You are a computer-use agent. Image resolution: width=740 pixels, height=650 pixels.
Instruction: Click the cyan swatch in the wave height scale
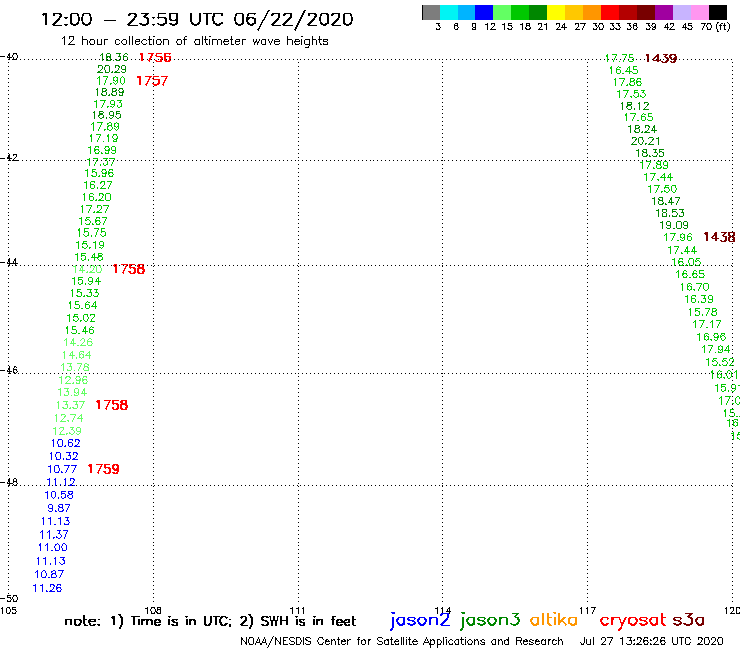[x=448, y=12]
